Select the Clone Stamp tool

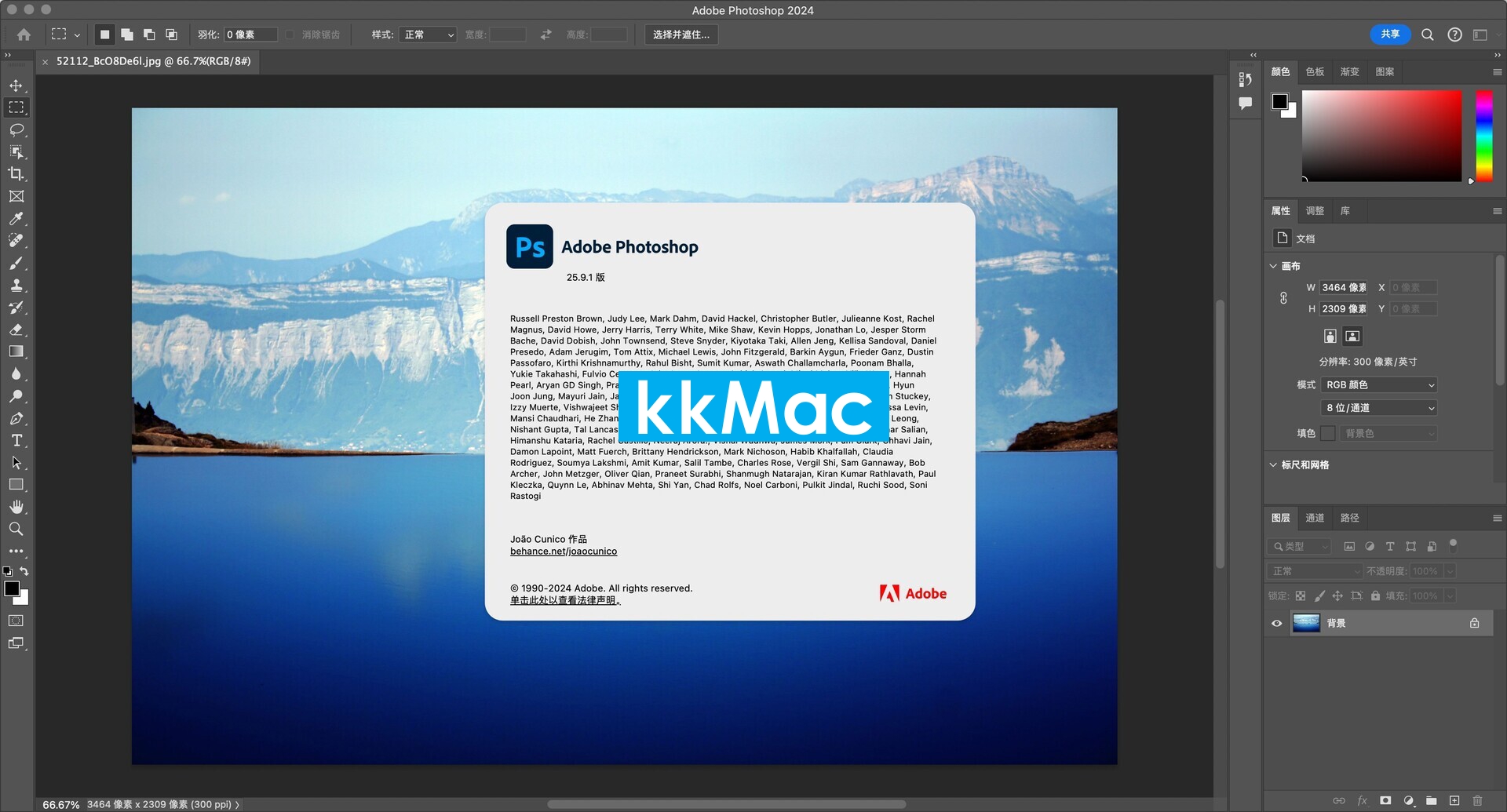(16, 285)
